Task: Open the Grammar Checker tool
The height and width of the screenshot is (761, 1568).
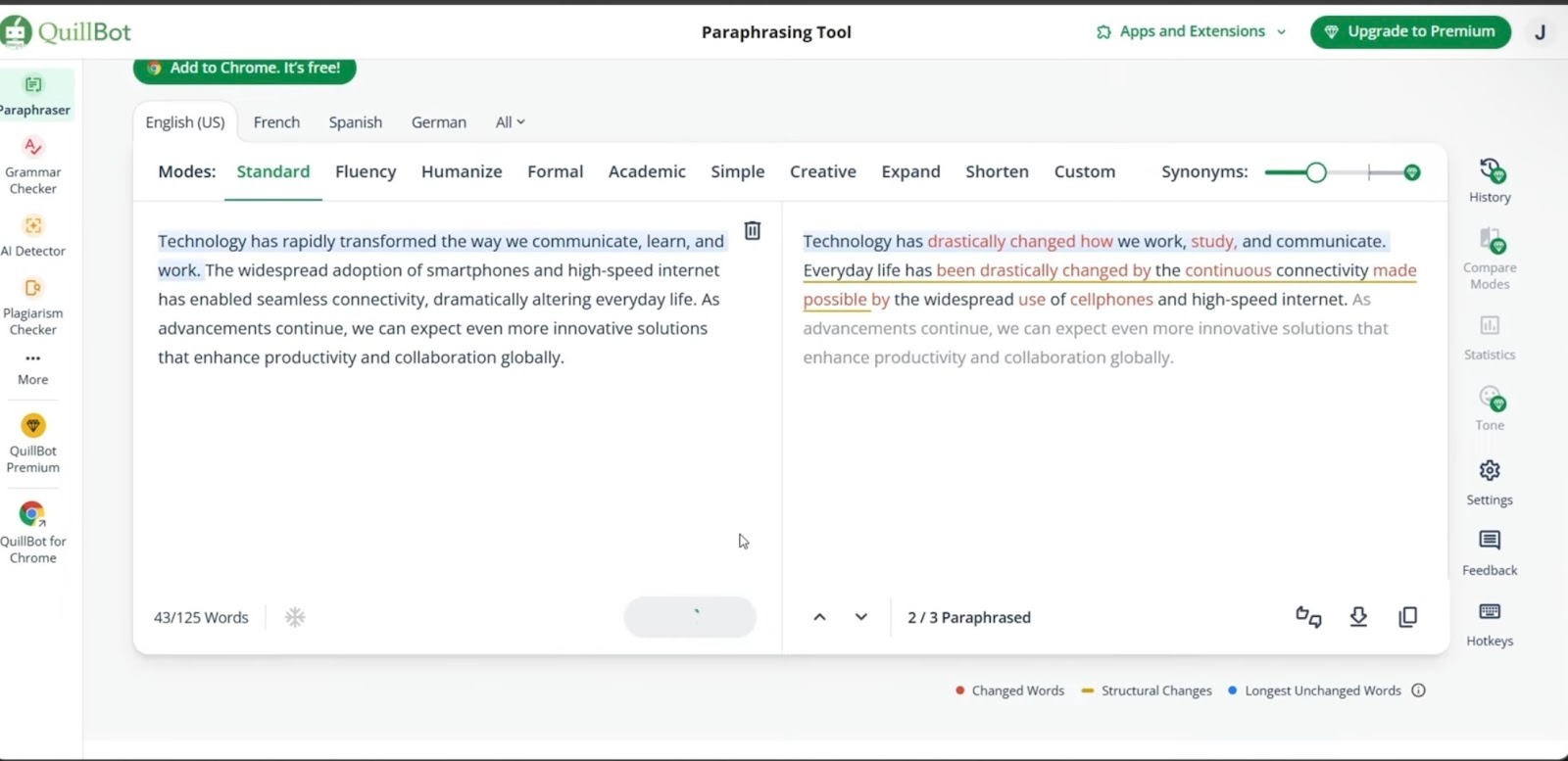Action: 33,166
